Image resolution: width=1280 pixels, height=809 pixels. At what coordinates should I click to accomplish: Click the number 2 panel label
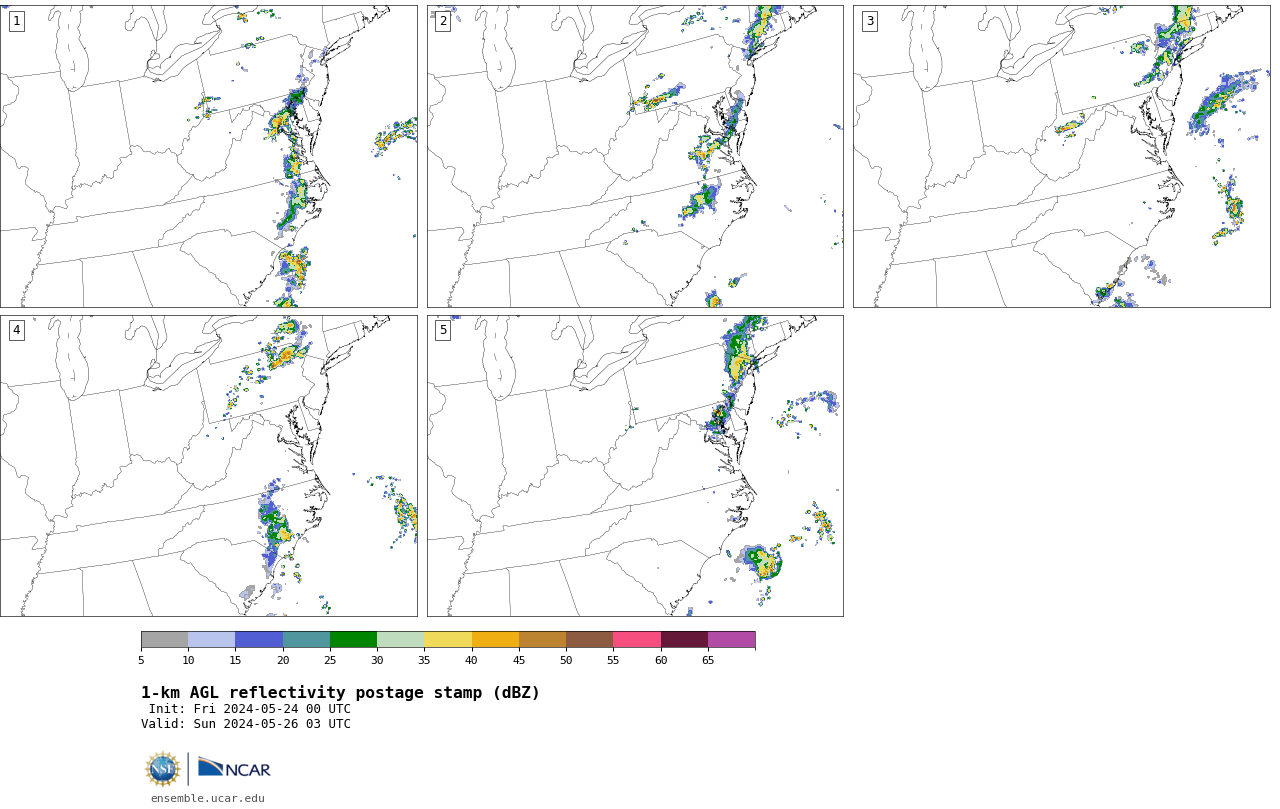pos(442,21)
